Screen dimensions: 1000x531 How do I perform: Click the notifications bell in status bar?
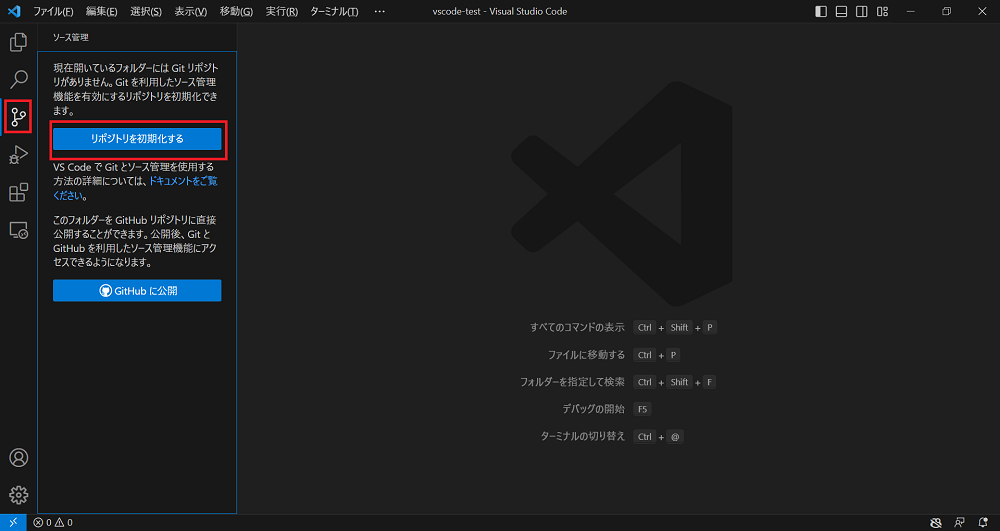pos(983,522)
